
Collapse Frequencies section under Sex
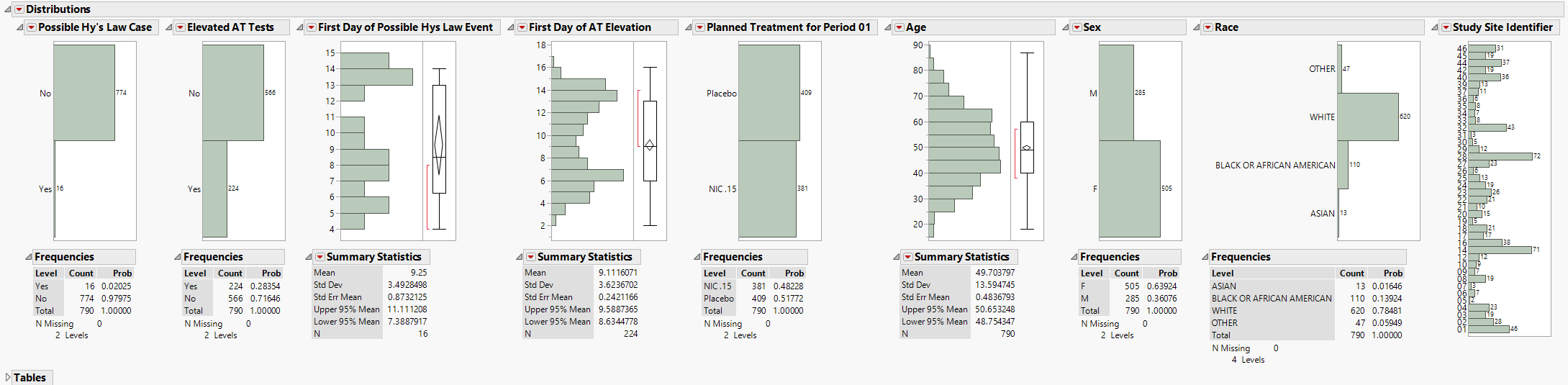(1074, 257)
